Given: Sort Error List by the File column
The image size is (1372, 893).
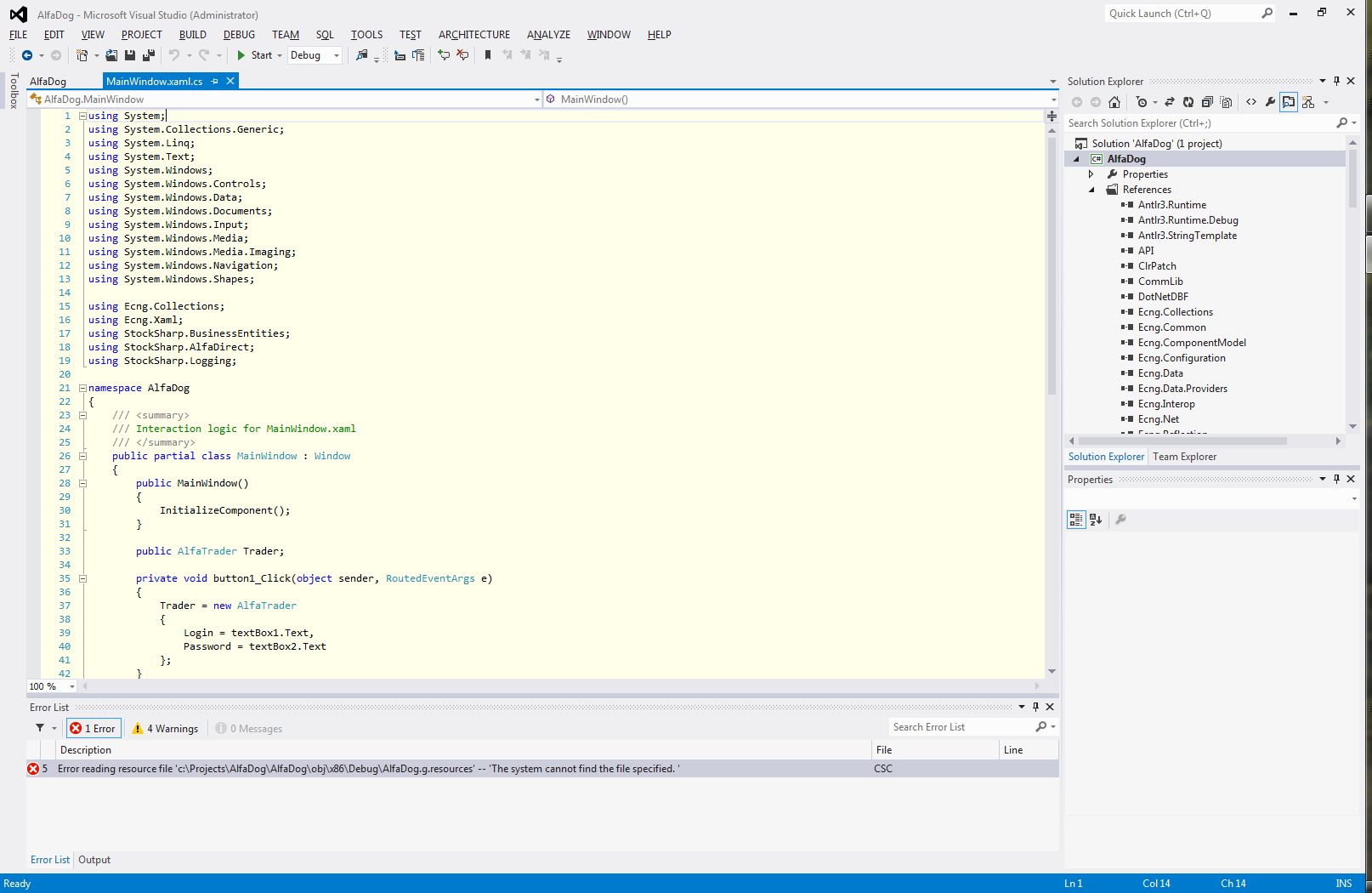Looking at the screenshot, I should pos(935,750).
